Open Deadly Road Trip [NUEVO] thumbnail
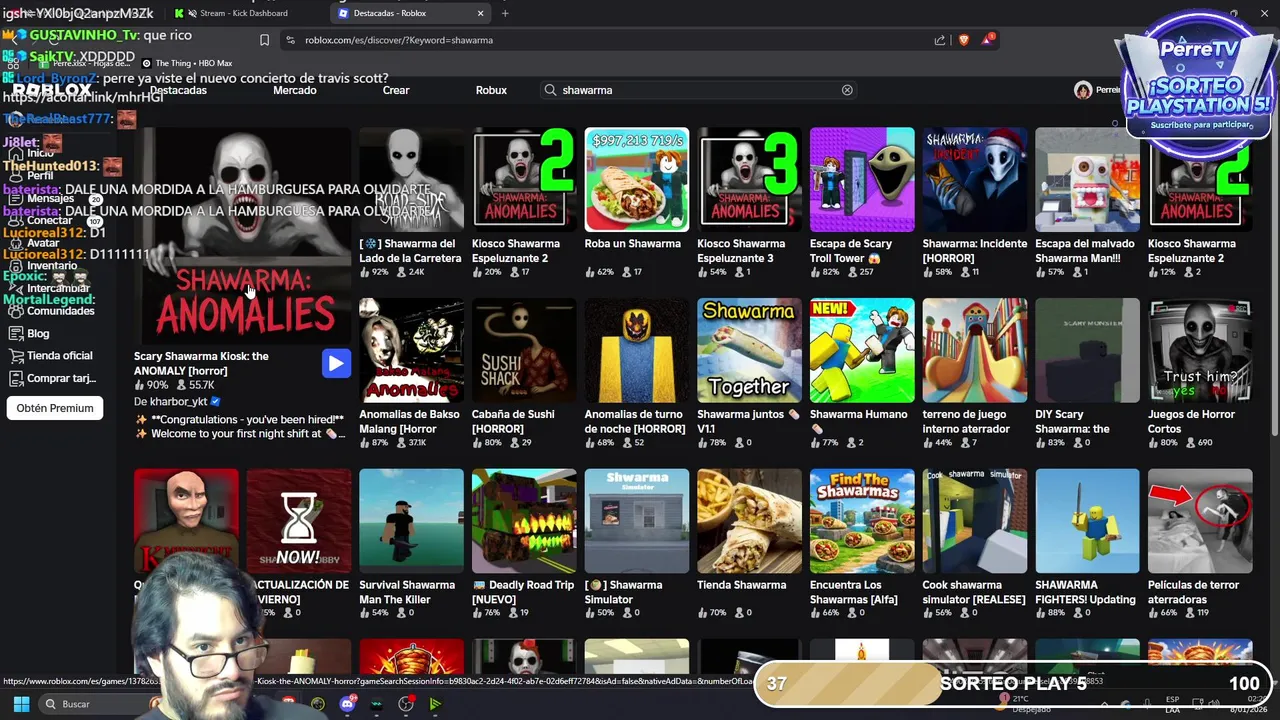Image resolution: width=1280 pixels, height=720 pixels. (524, 521)
